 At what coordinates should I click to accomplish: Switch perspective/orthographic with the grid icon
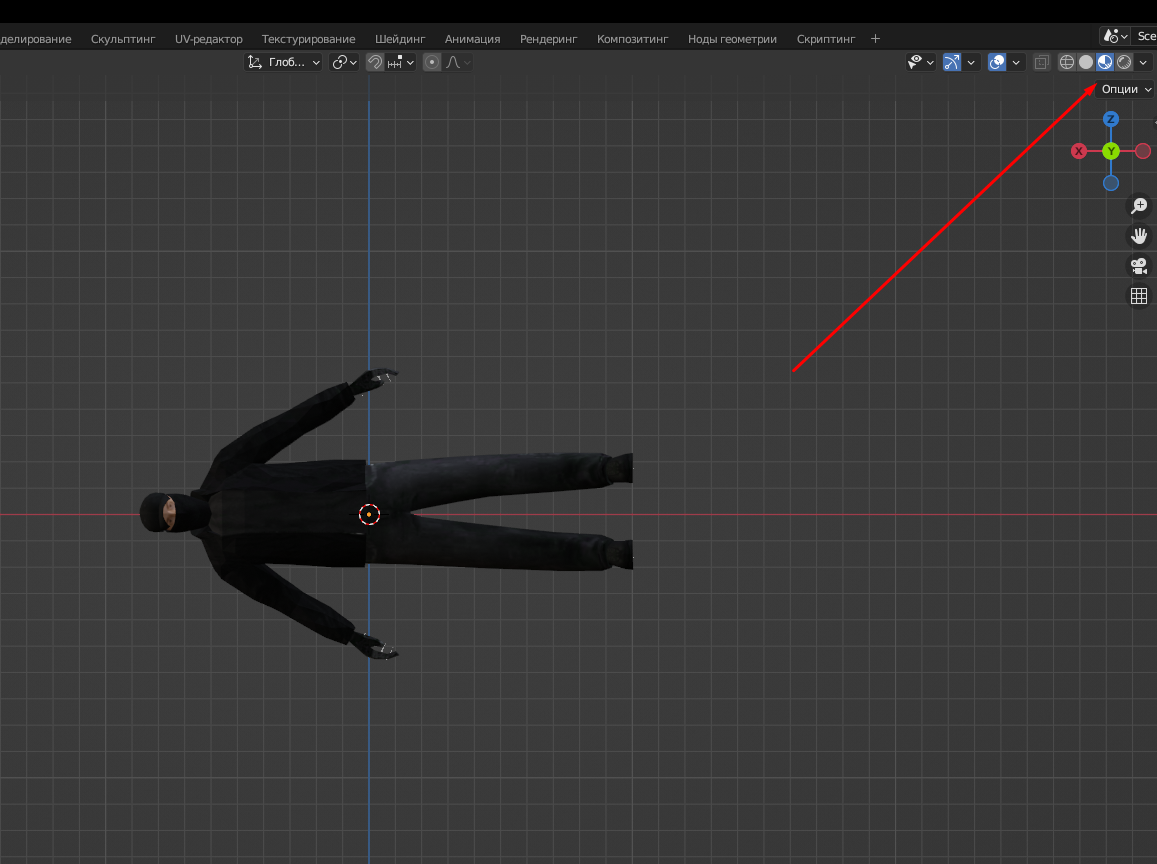coord(1138,296)
